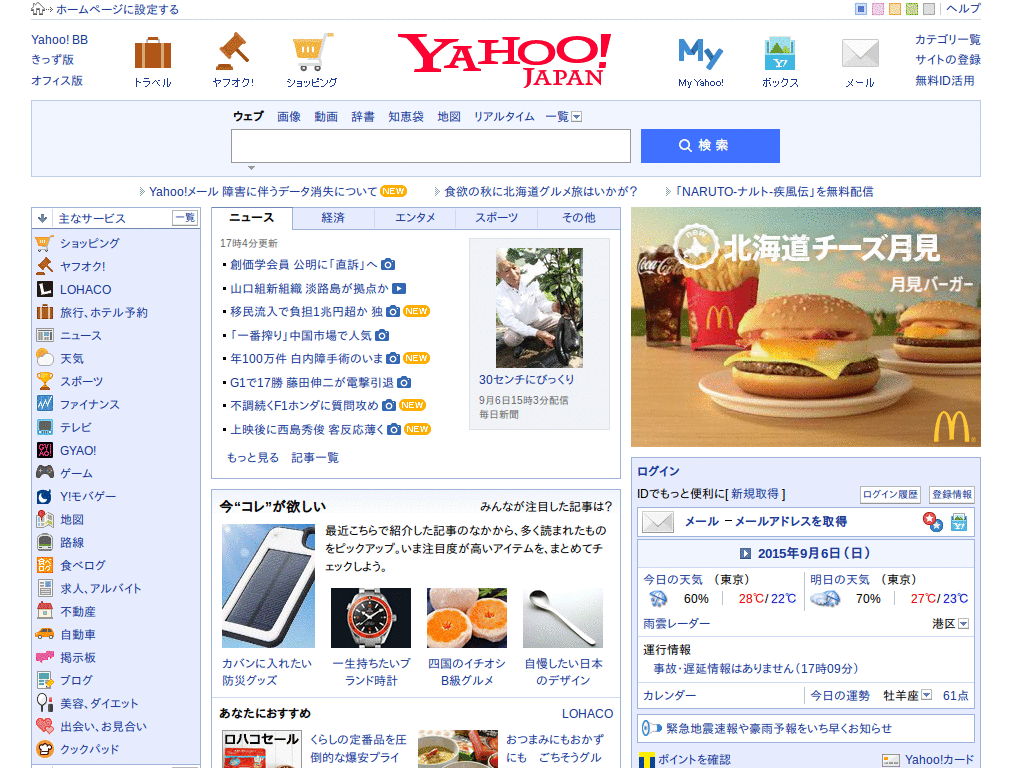This screenshot has height=768, width=1024.
Task: Click the blue 検索 search button
Action: point(710,146)
